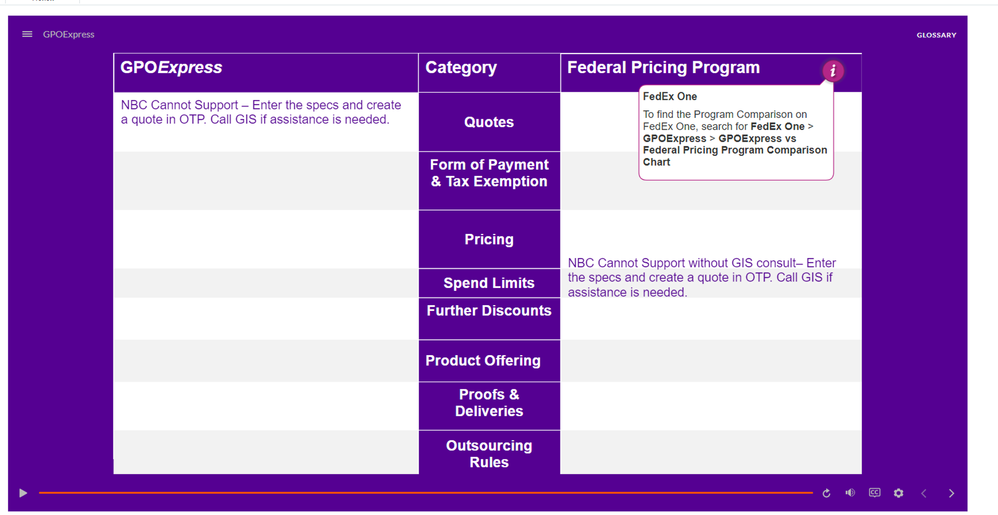Click the pink info icon
The width and height of the screenshot is (998, 515).
pyautogui.click(x=832, y=71)
